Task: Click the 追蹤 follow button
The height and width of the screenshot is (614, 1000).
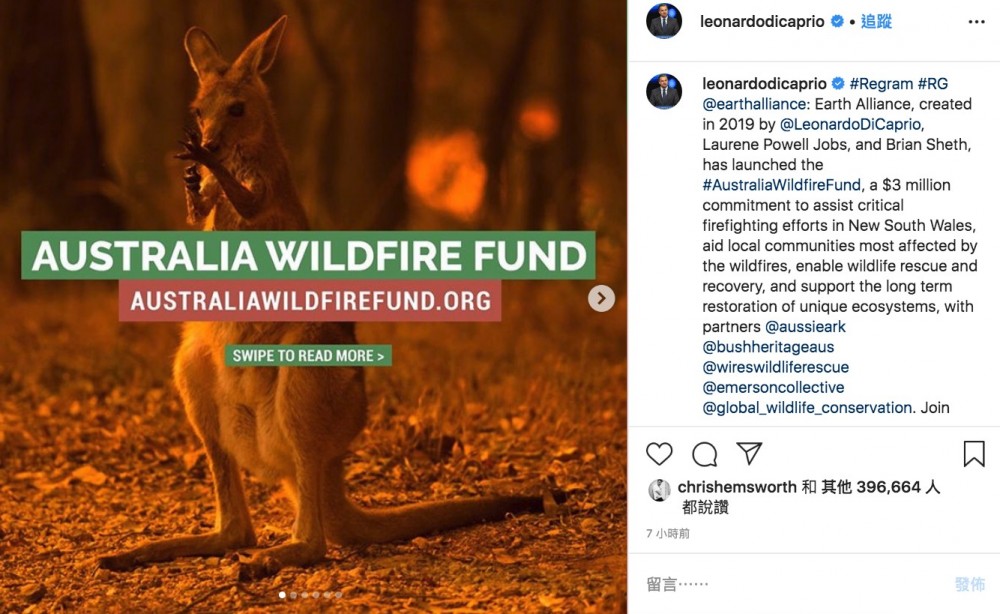Action: pos(876,21)
